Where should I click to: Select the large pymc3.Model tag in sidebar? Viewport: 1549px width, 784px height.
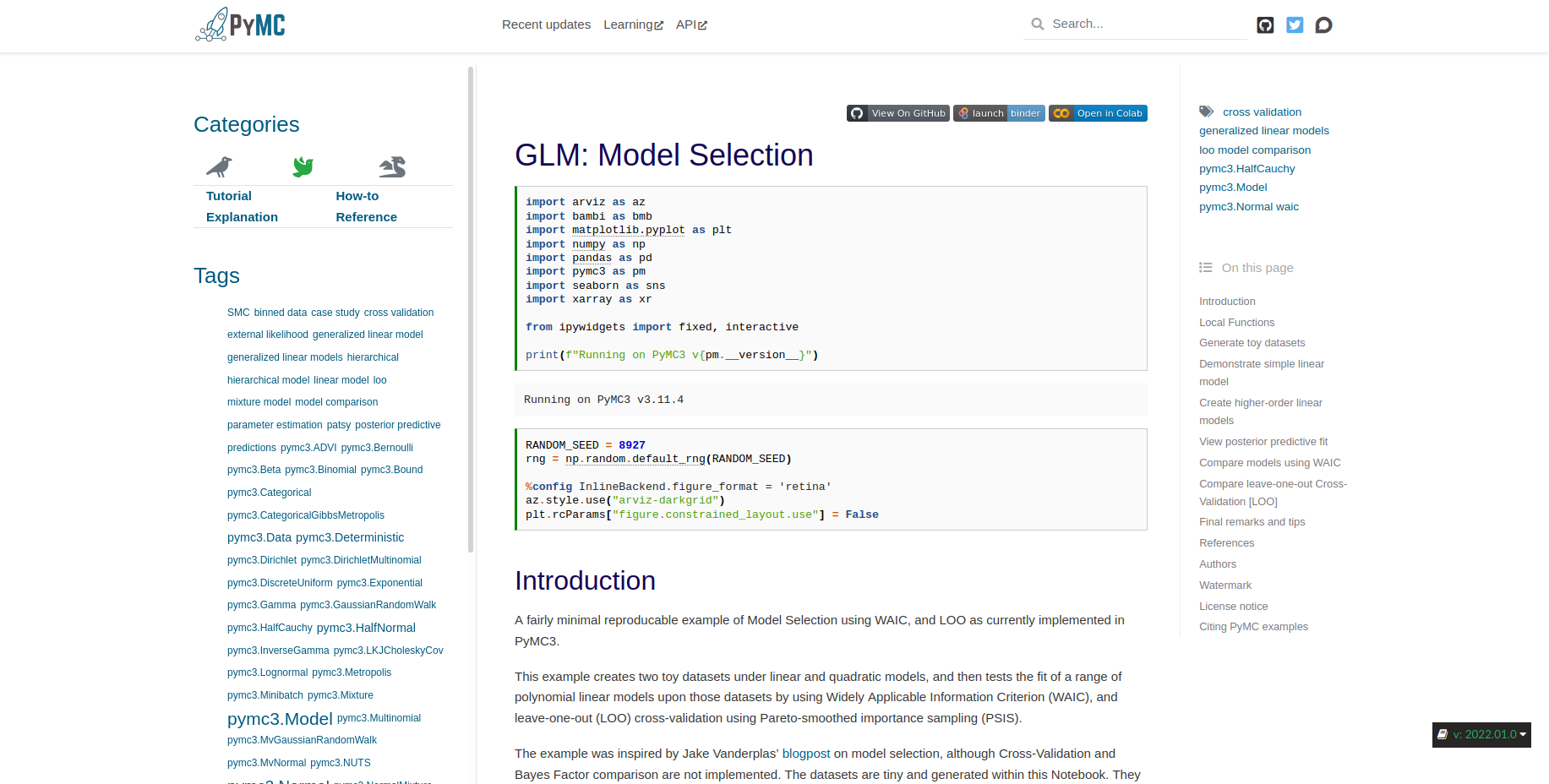coord(280,719)
